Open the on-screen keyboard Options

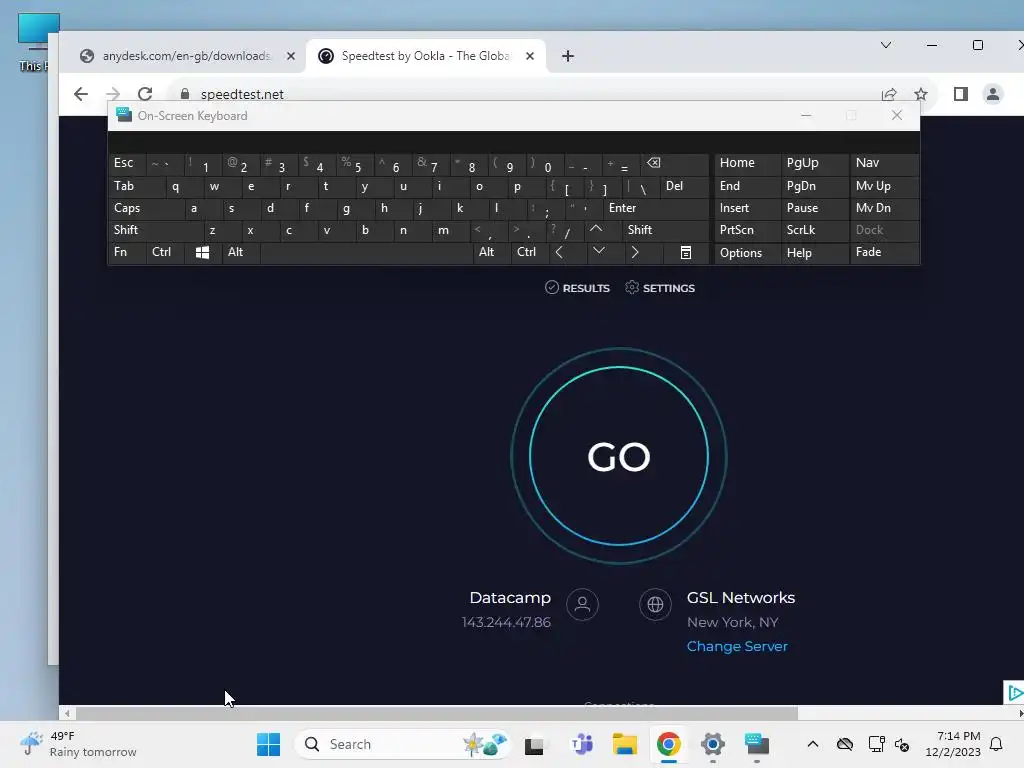(747, 253)
